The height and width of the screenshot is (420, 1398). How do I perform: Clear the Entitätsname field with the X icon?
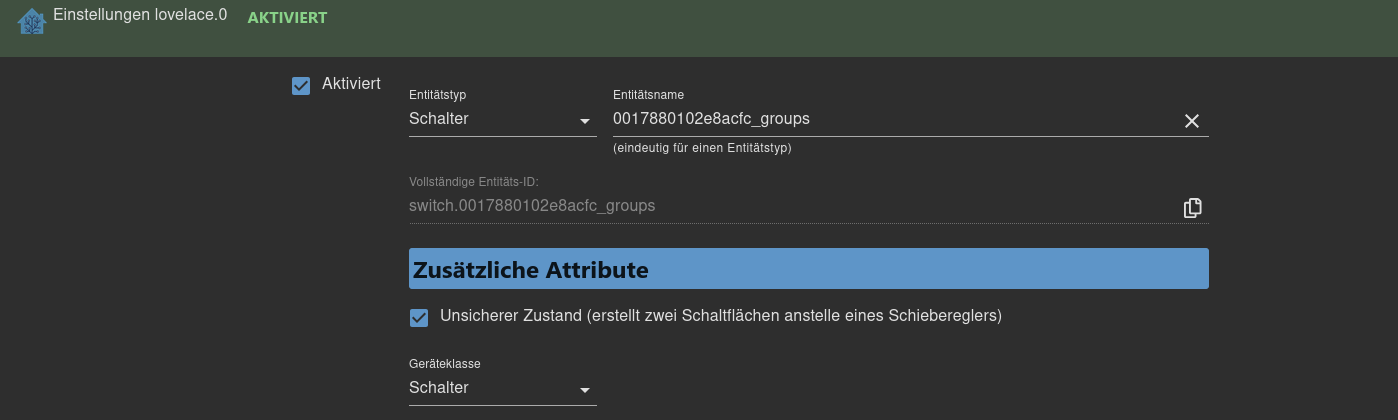click(1191, 121)
